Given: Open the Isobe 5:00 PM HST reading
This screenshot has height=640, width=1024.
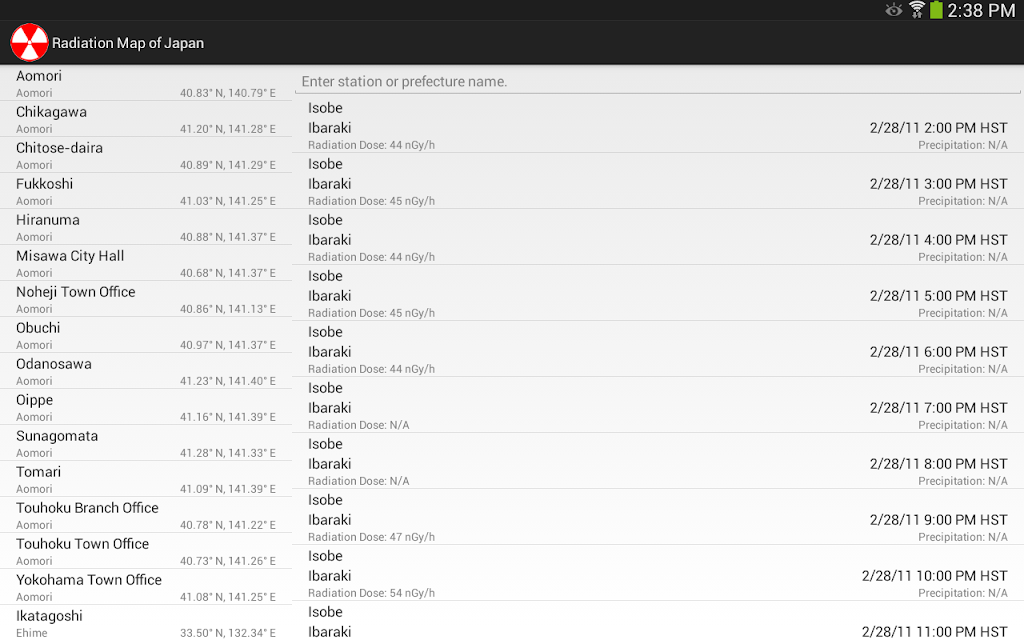Looking at the screenshot, I should coord(658,293).
